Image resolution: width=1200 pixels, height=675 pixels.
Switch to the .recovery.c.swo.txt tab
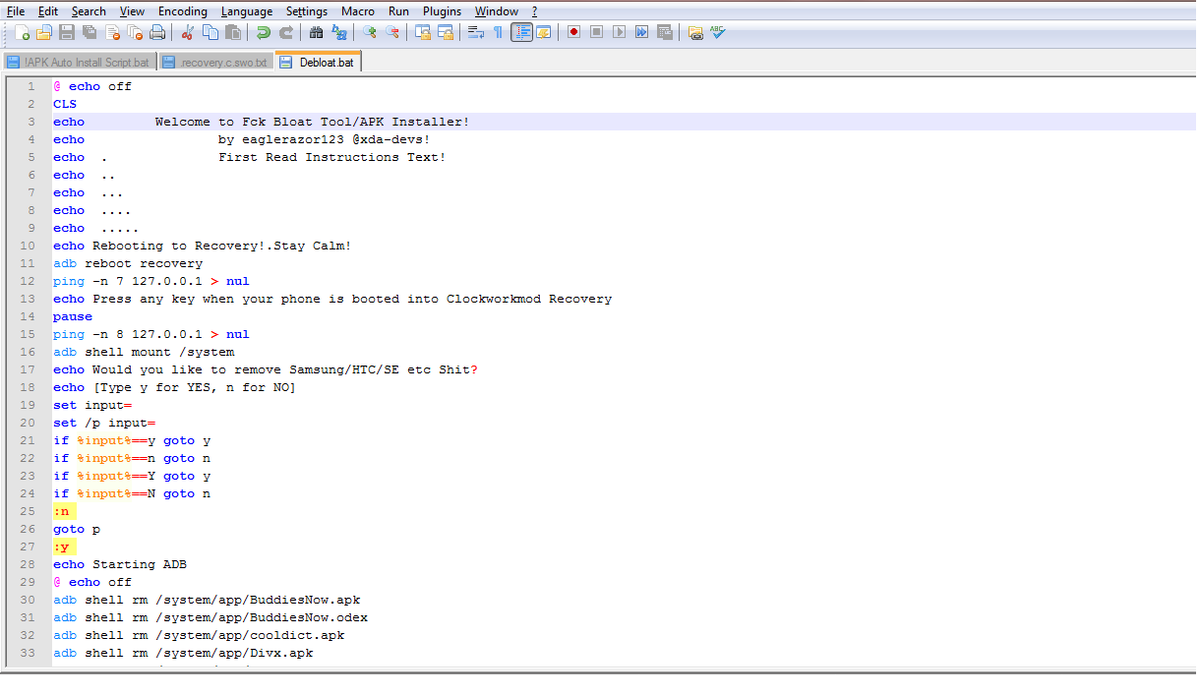click(x=216, y=62)
